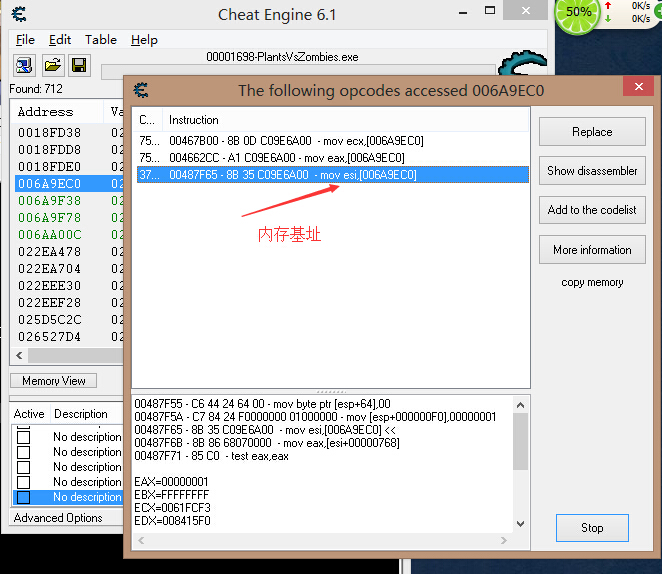Click the Found: 712 label
The image size is (662, 574).
point(36,89)
